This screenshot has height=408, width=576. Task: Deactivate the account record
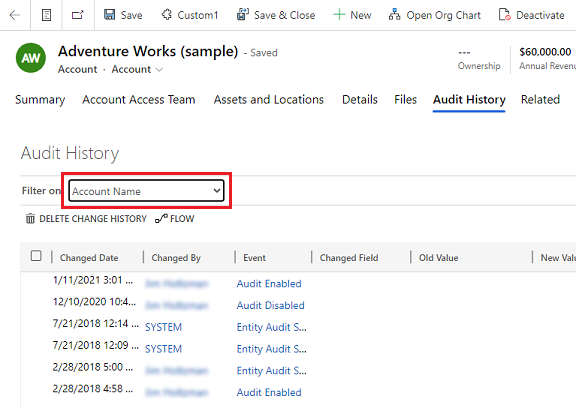coord(532,15)
